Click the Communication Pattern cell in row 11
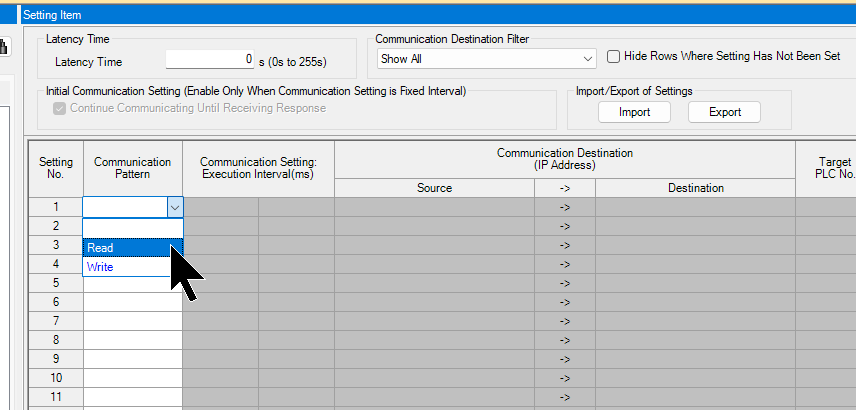The height and width of the screenshot is (410, 856). point(133,397)
